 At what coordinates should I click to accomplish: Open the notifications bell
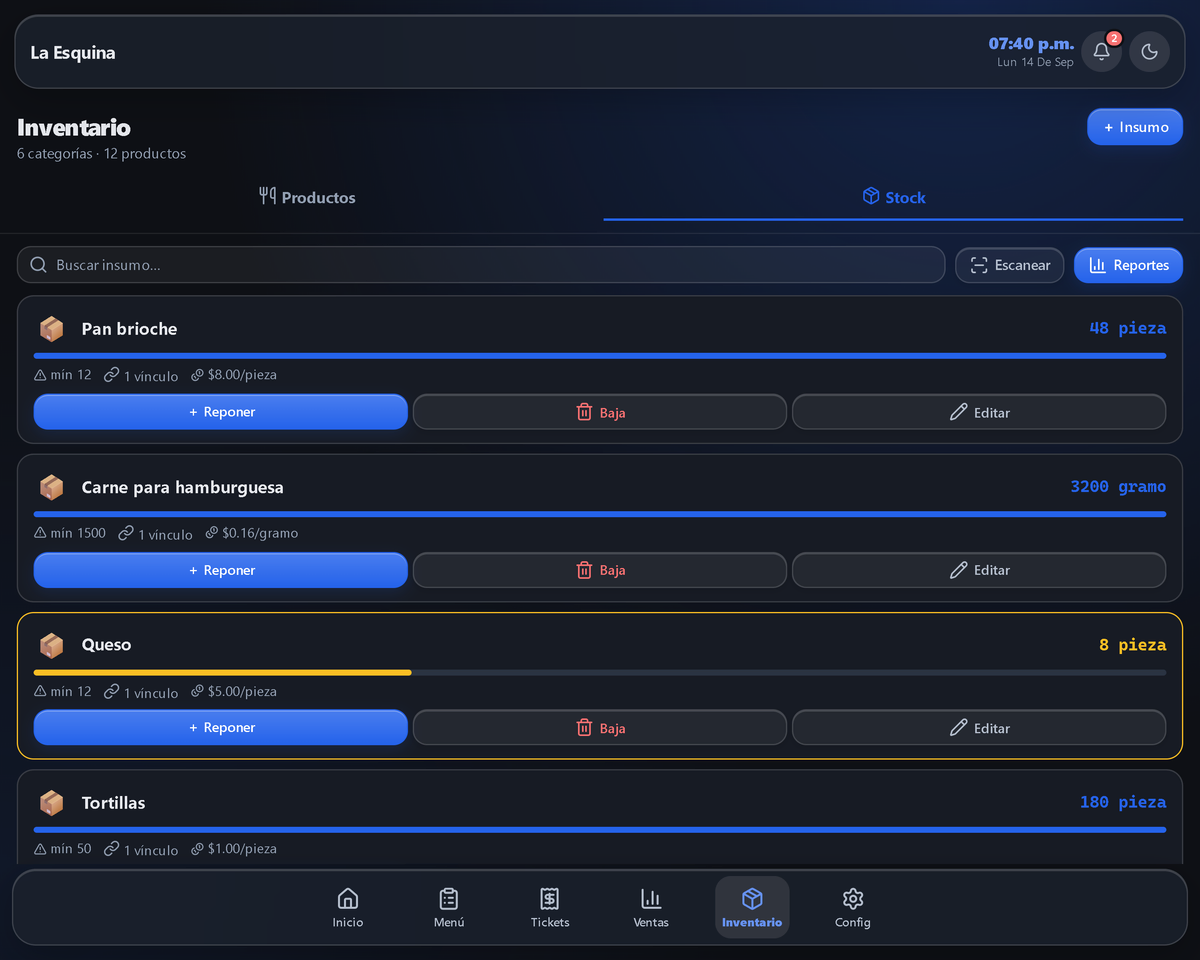coord(1101,52)
